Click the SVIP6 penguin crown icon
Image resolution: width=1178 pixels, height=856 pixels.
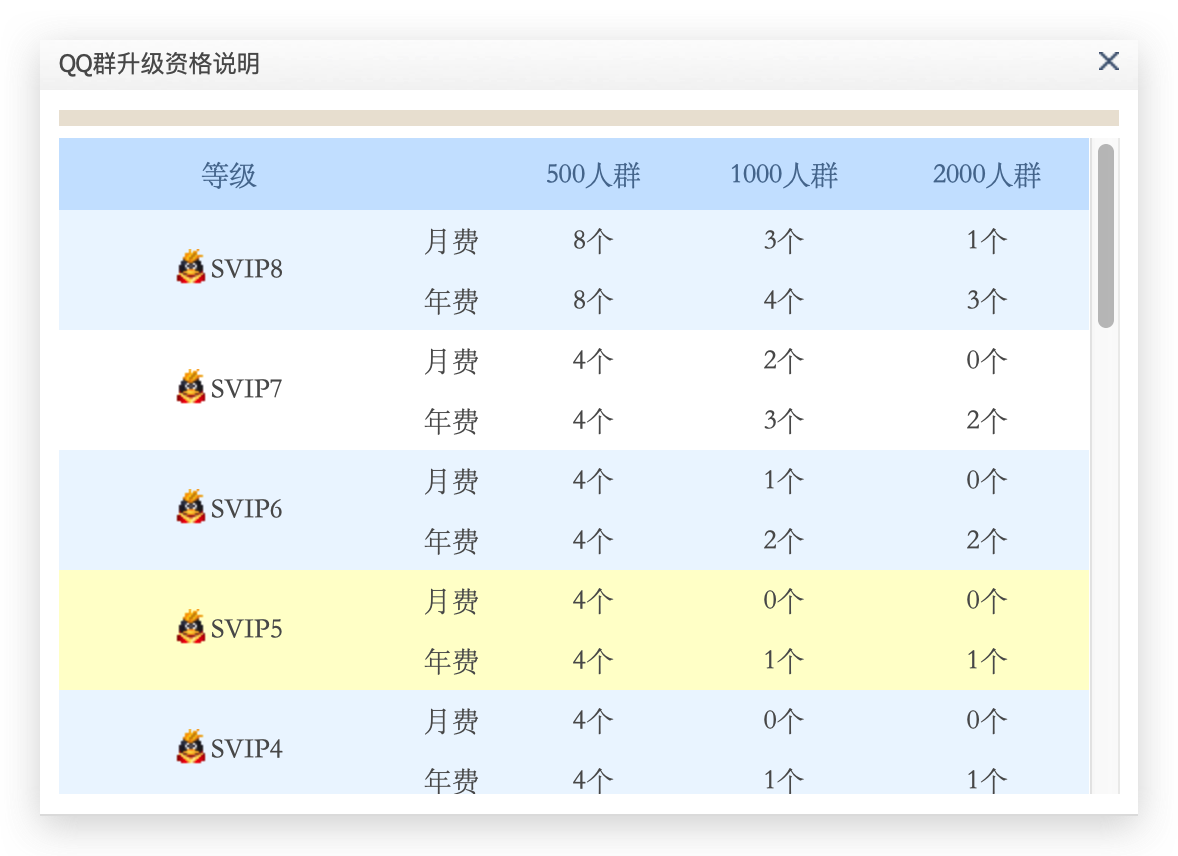point(191,507)
